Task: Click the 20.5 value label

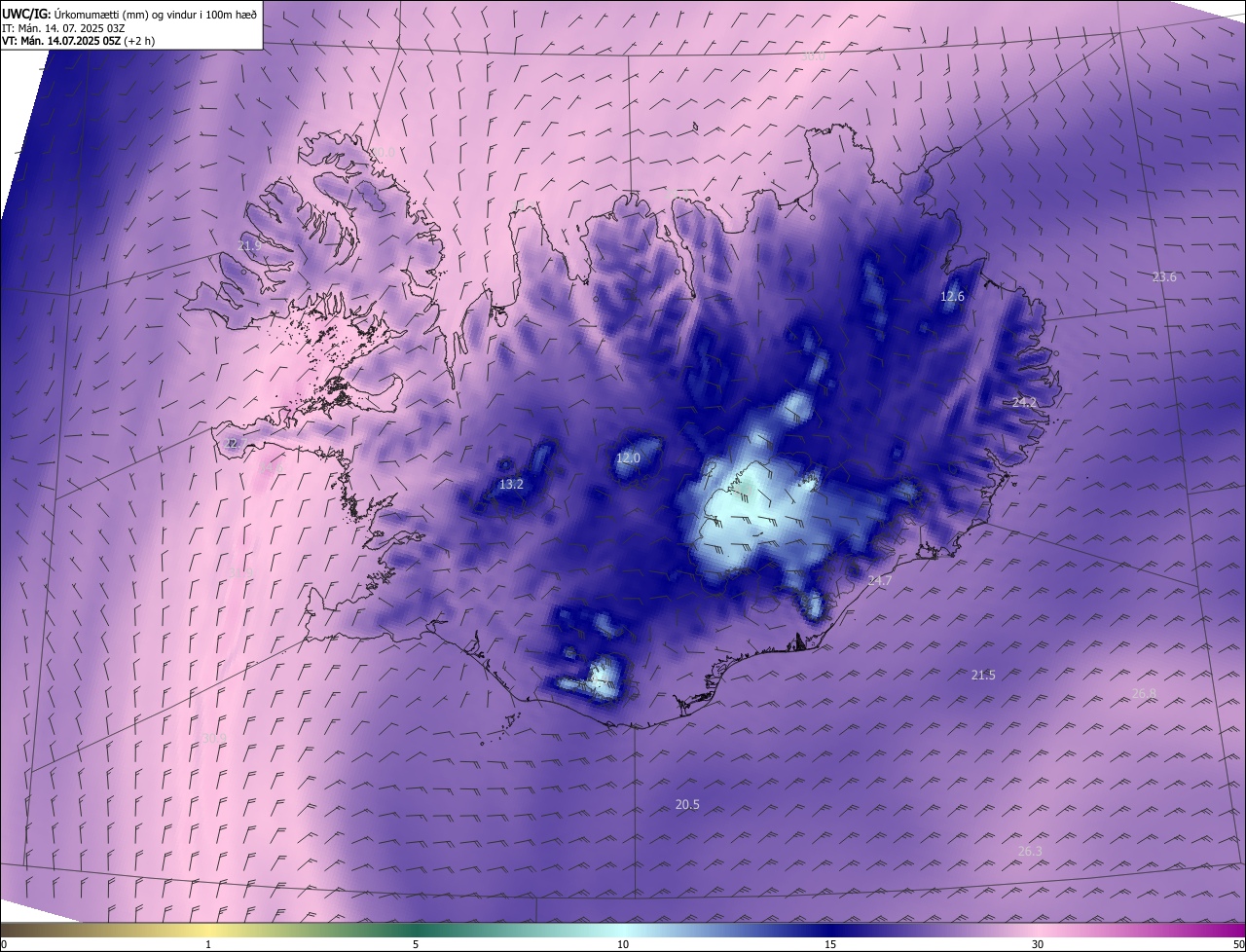Action: [687, 805]
